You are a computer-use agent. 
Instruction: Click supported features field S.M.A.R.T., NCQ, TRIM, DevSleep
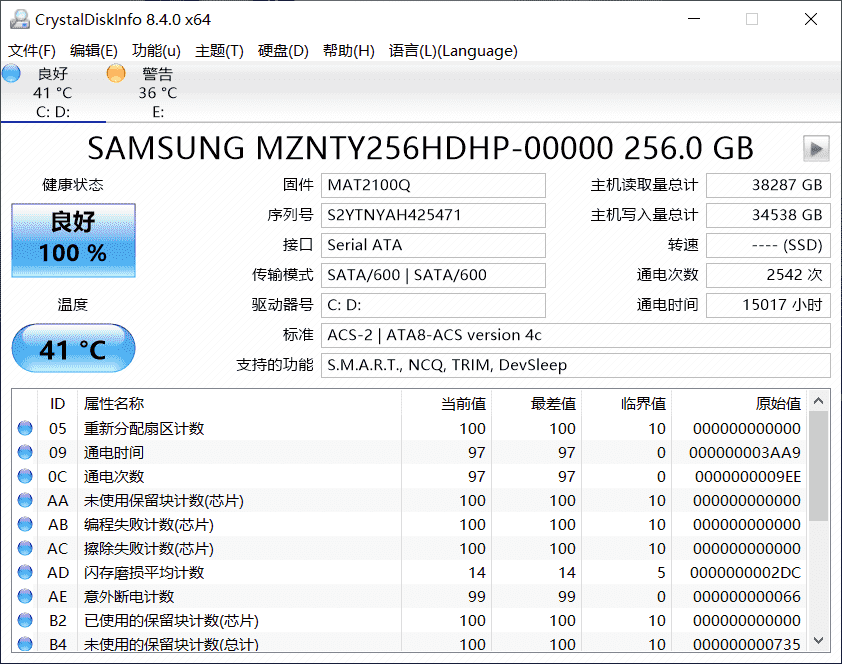coord(576,366)
